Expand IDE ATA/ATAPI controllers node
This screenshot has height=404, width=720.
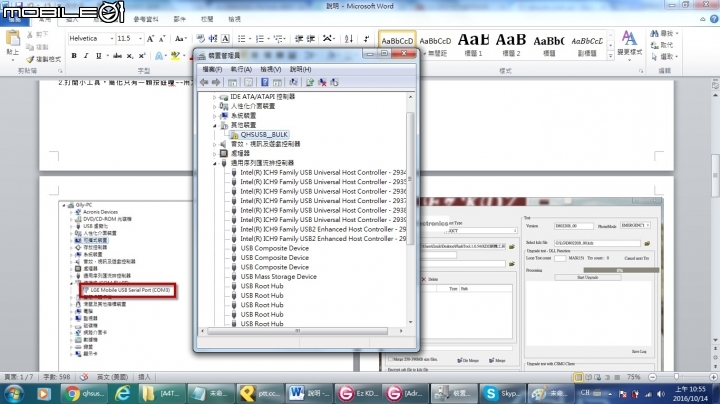pyautogui.click(x=214, y=97)
